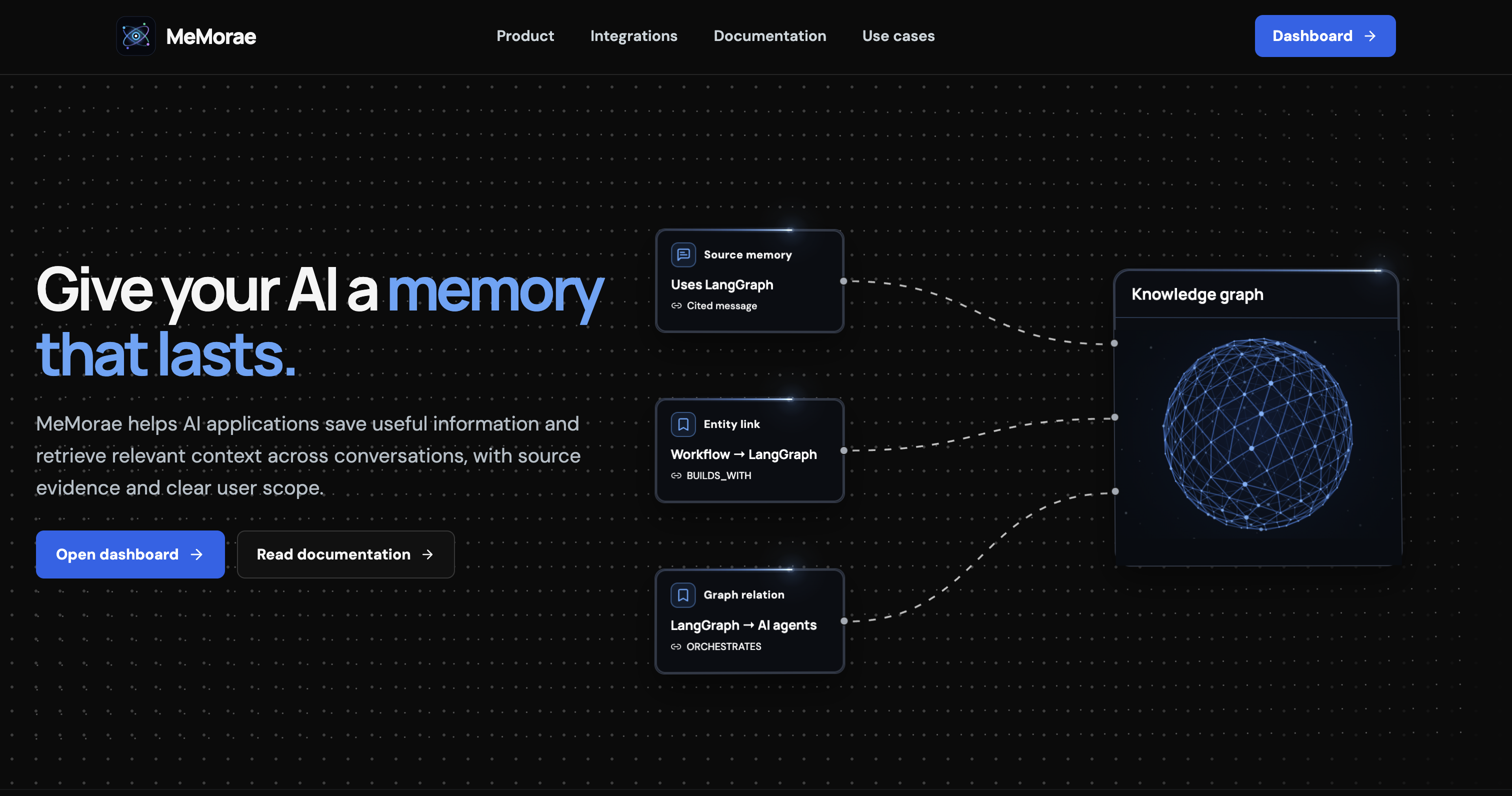1512x796 pixels.
Task: Click arrow icon inside header Dashboard button
Action: [1370, 36]
